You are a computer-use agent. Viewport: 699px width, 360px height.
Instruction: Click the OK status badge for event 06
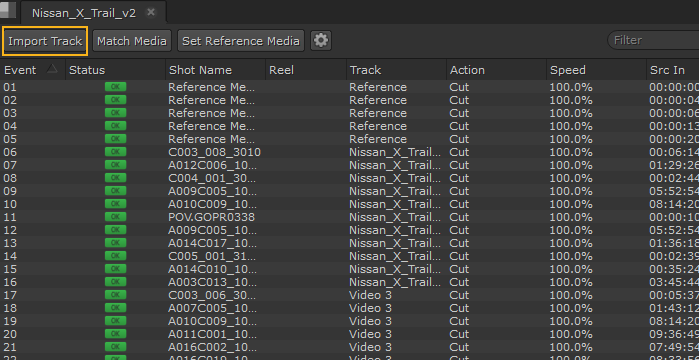tap(115, 152)
